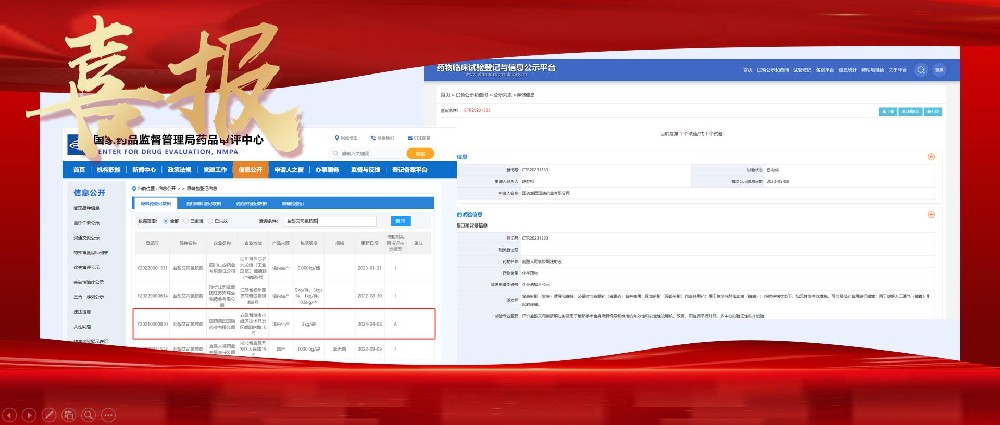Click the 信息公开 sidebar heading

89,192
